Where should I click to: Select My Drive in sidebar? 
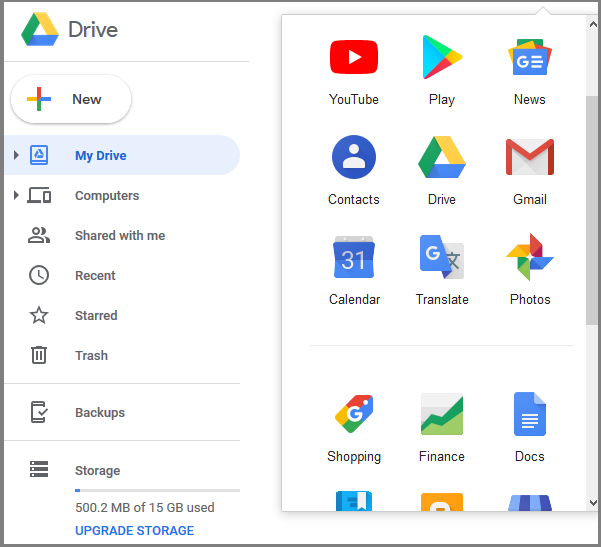point(122,155)
